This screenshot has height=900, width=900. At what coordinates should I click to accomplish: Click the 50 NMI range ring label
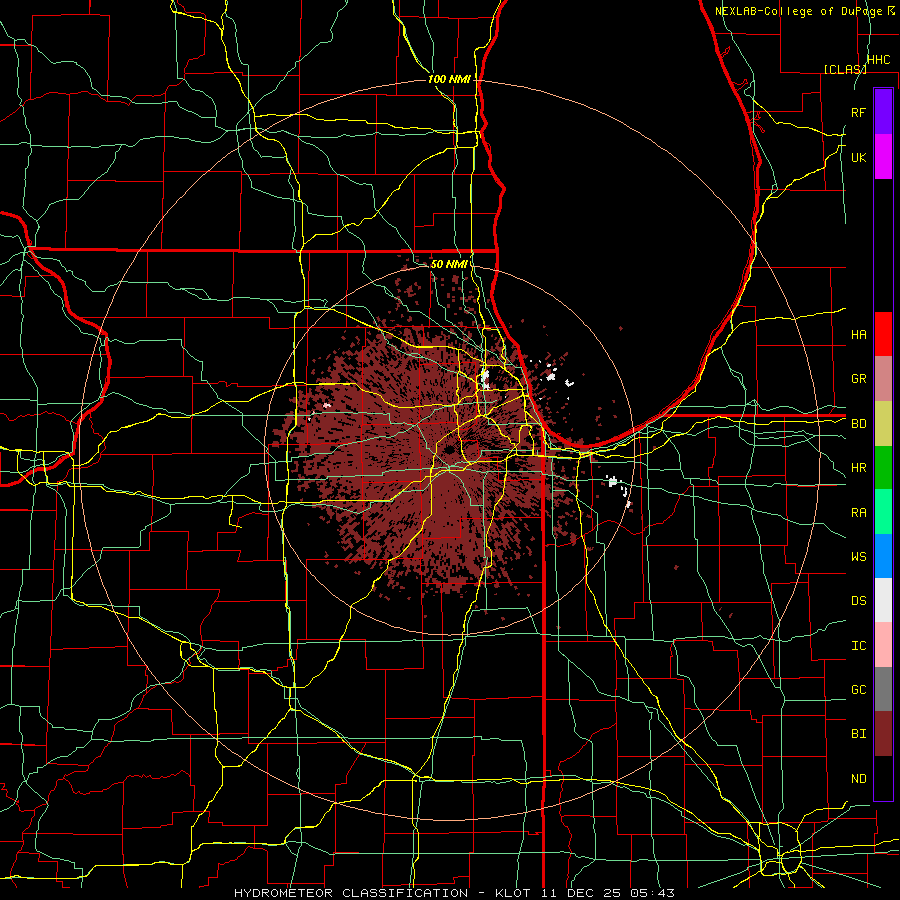coord(448,264)
